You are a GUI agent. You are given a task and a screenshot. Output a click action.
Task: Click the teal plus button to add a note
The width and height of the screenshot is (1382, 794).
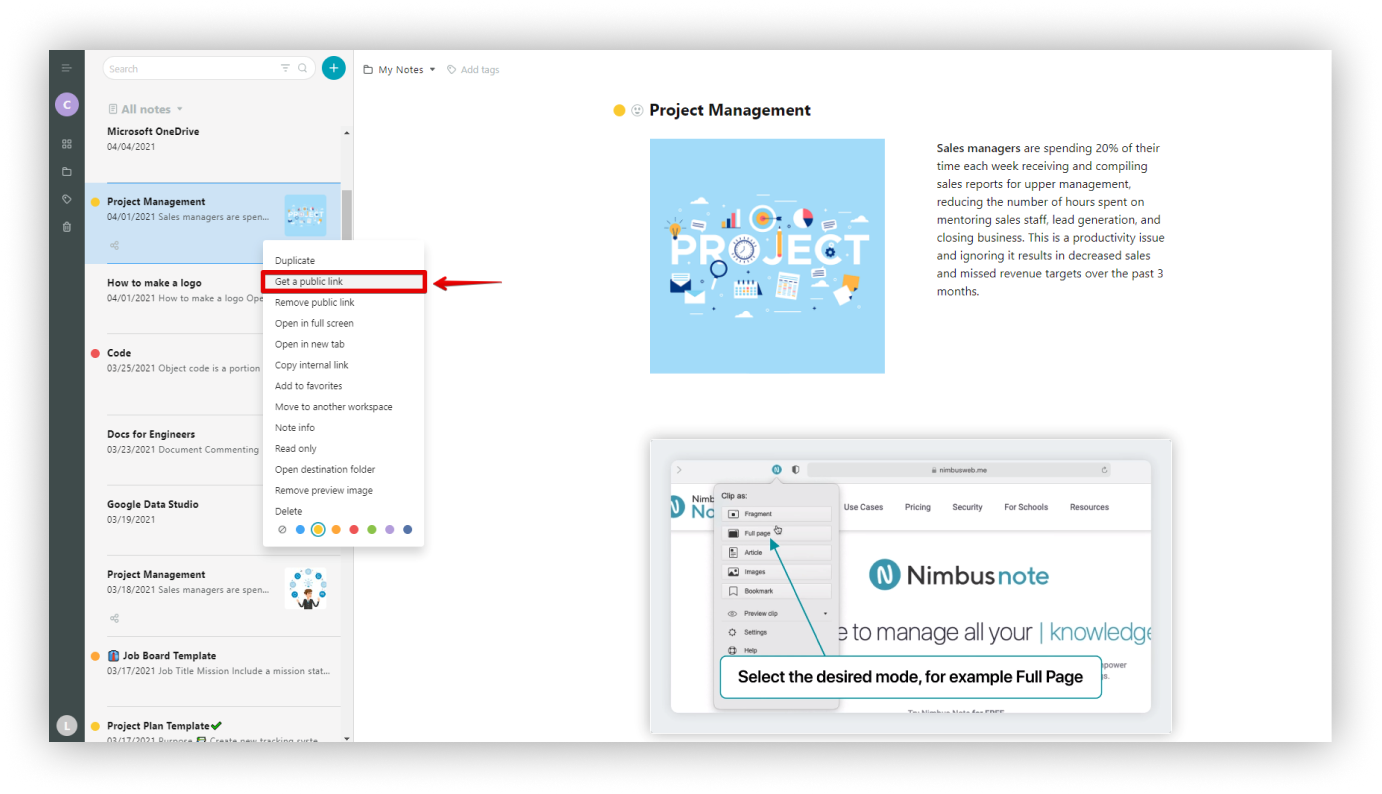[x=333, y=68]
